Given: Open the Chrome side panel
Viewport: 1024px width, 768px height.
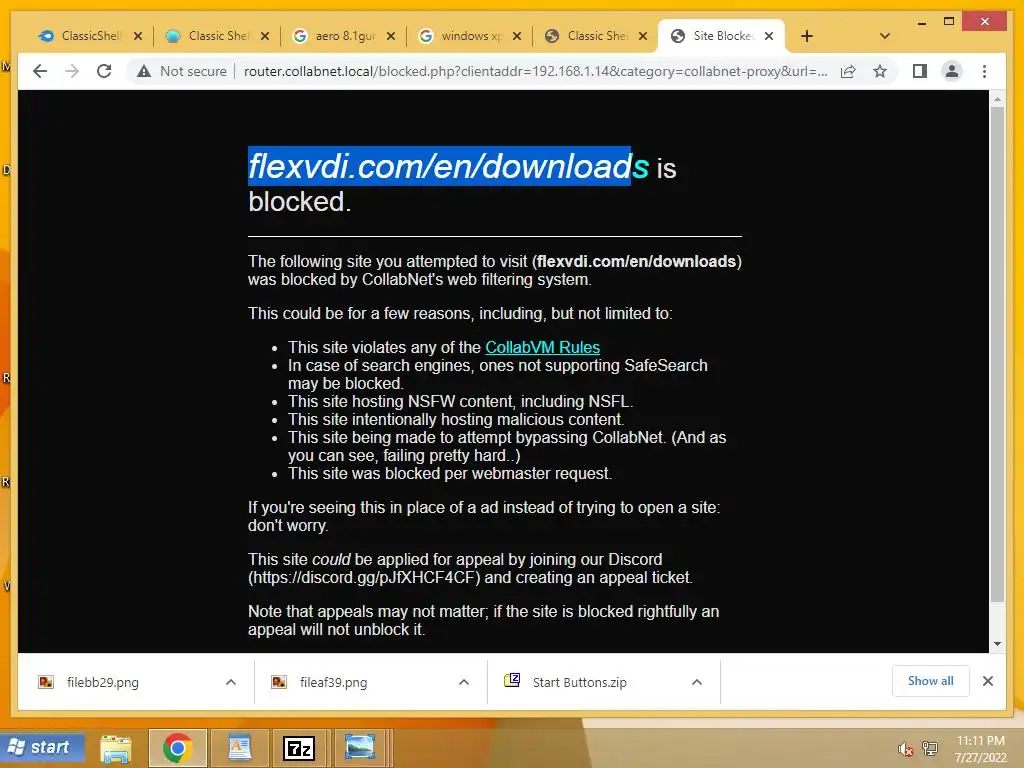Looking at the screenshot, I should click(920, 71).
